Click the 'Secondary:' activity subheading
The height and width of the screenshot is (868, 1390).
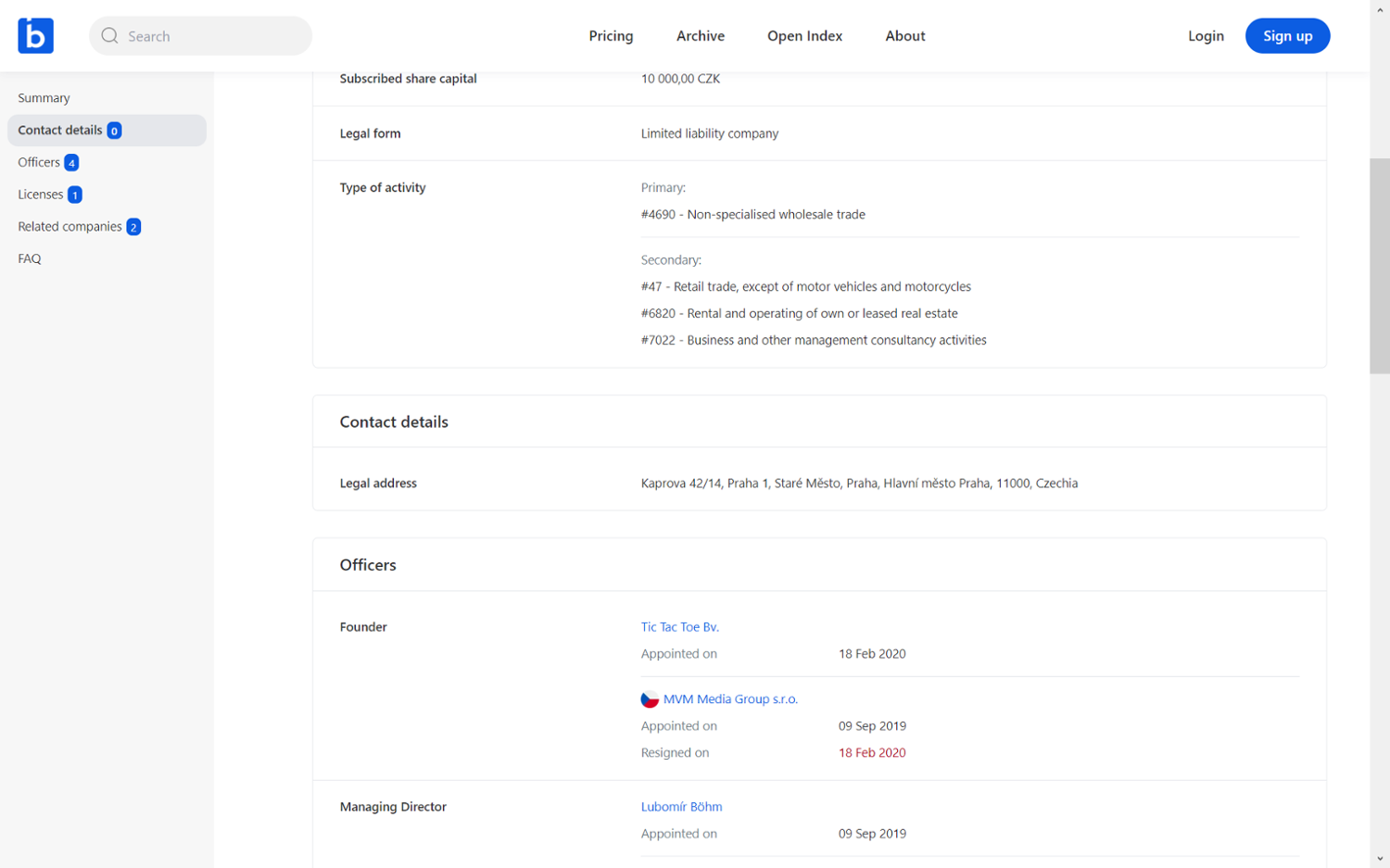pyautogui.click(x=671, y=260)
